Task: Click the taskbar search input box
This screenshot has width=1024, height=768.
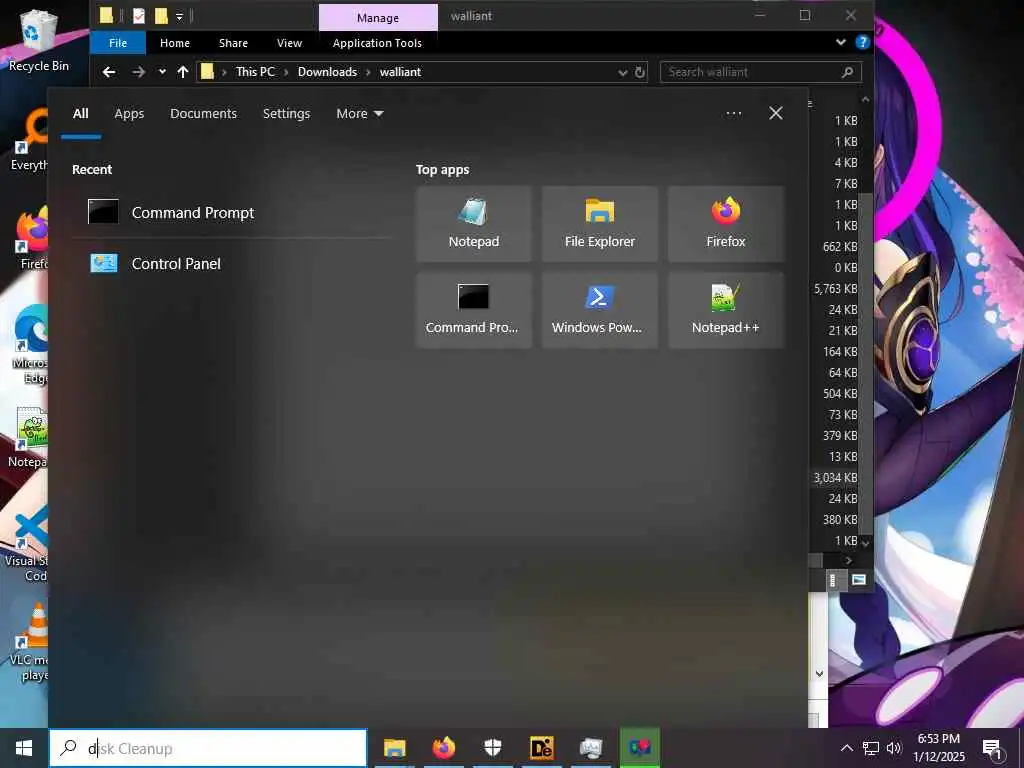Action: 208,748
